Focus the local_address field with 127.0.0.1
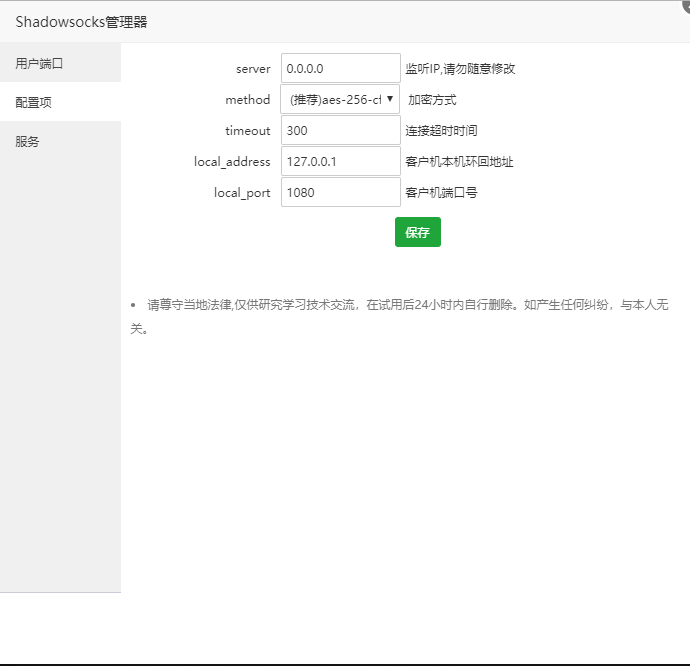The height and width of the screenshot is (666, 690). (341, 162)
